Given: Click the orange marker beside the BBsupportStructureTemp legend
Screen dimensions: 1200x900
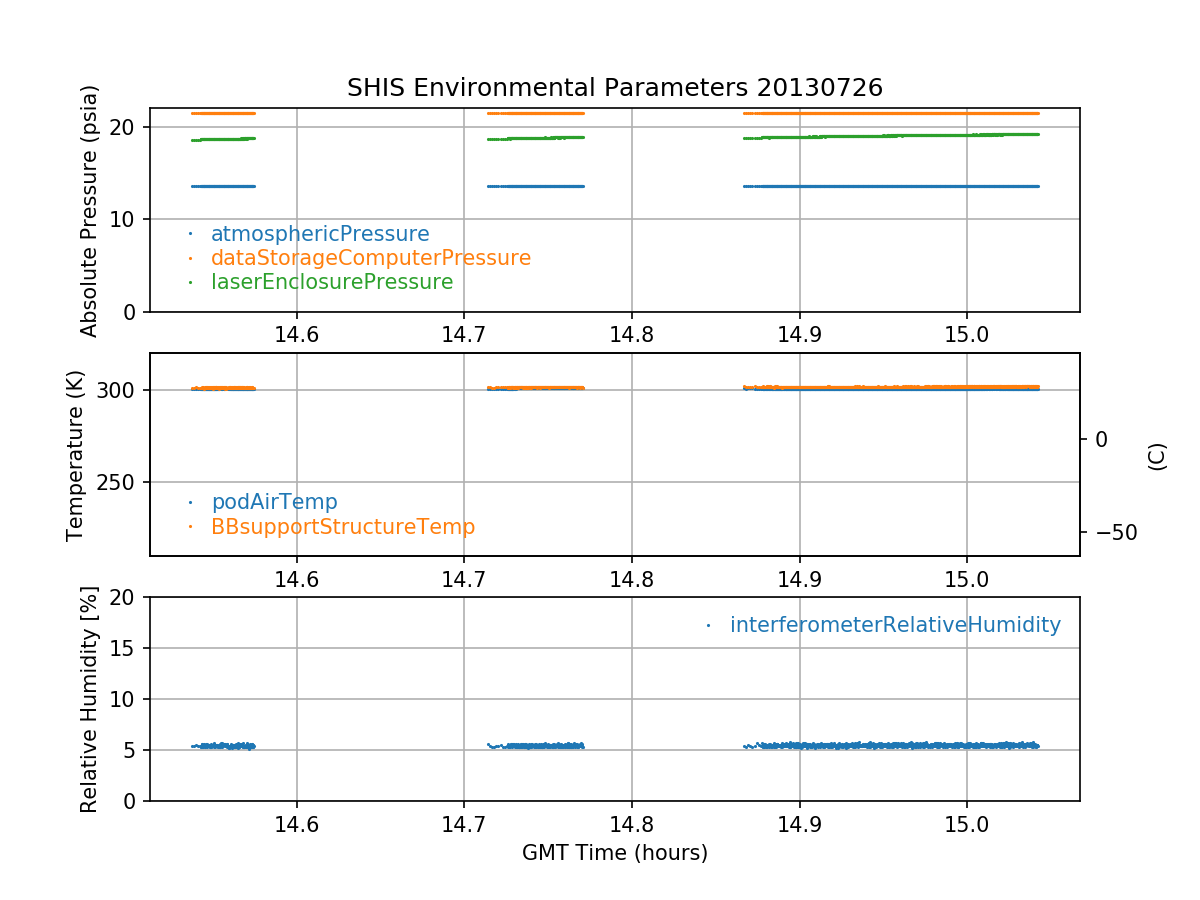Looking at the screenshot, I should [x=190, y=527].
